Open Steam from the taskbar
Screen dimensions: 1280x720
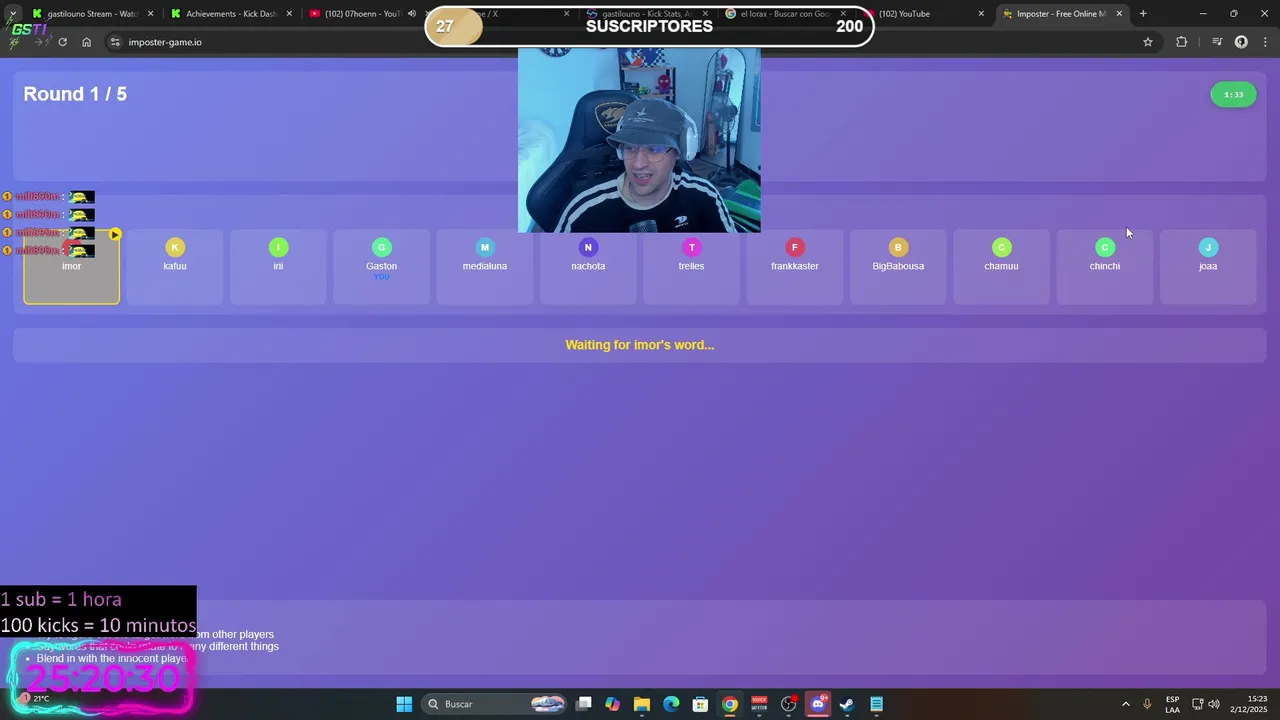click(x=847, y=704)
